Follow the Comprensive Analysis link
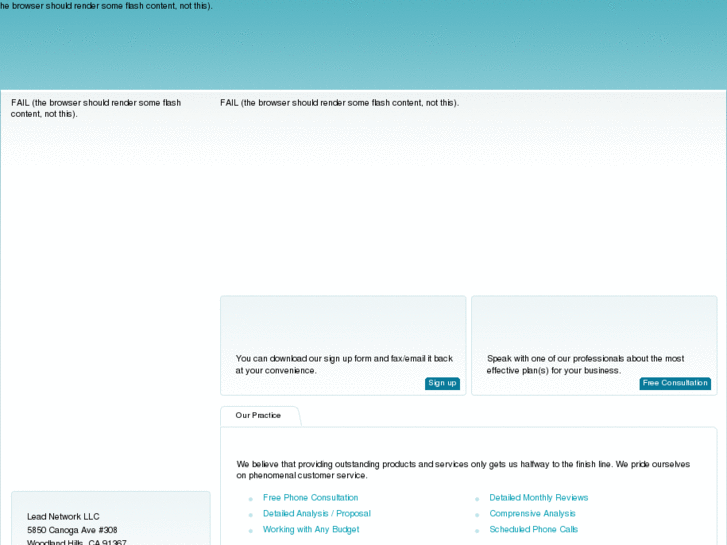The height and width of the screenshot is (545, 727). coord(532,513)
